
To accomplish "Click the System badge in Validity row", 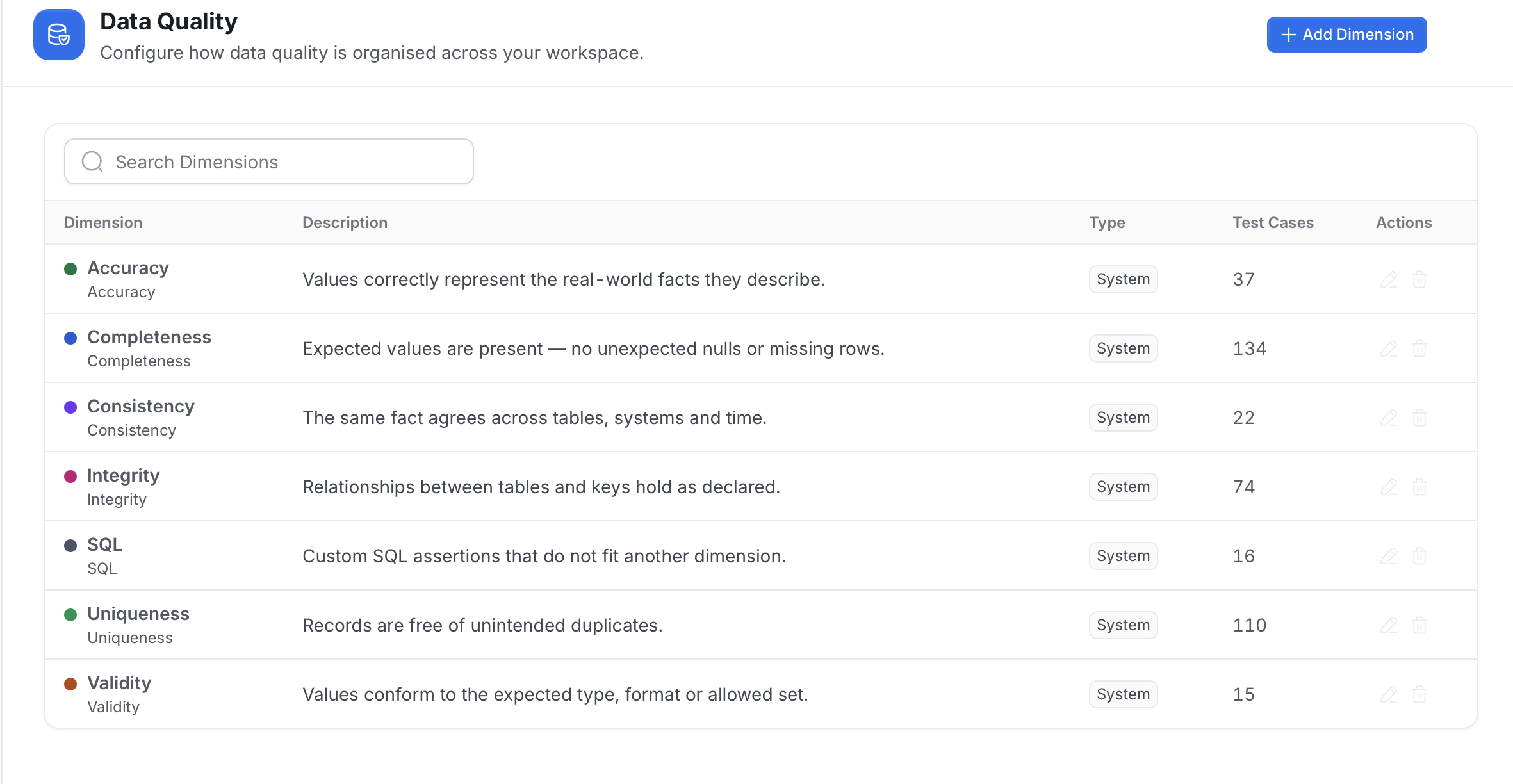I will (1123, 694).
